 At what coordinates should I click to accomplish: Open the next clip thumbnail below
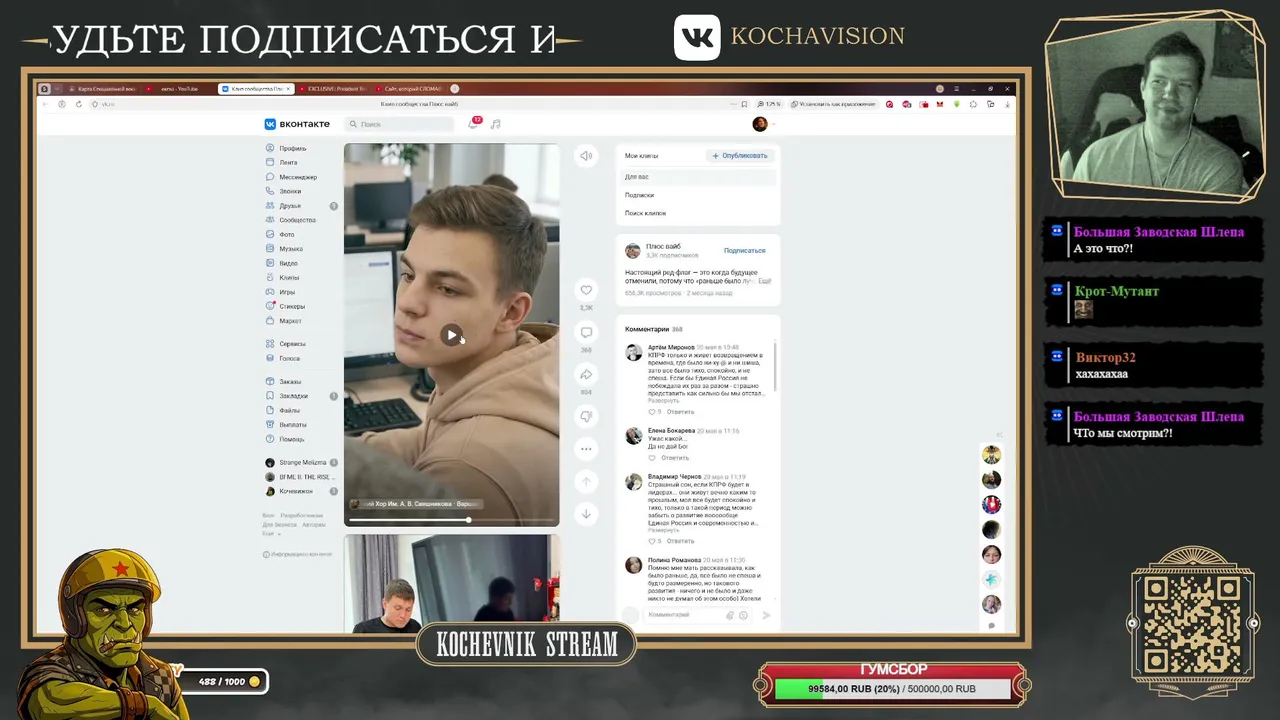(452, 584)
